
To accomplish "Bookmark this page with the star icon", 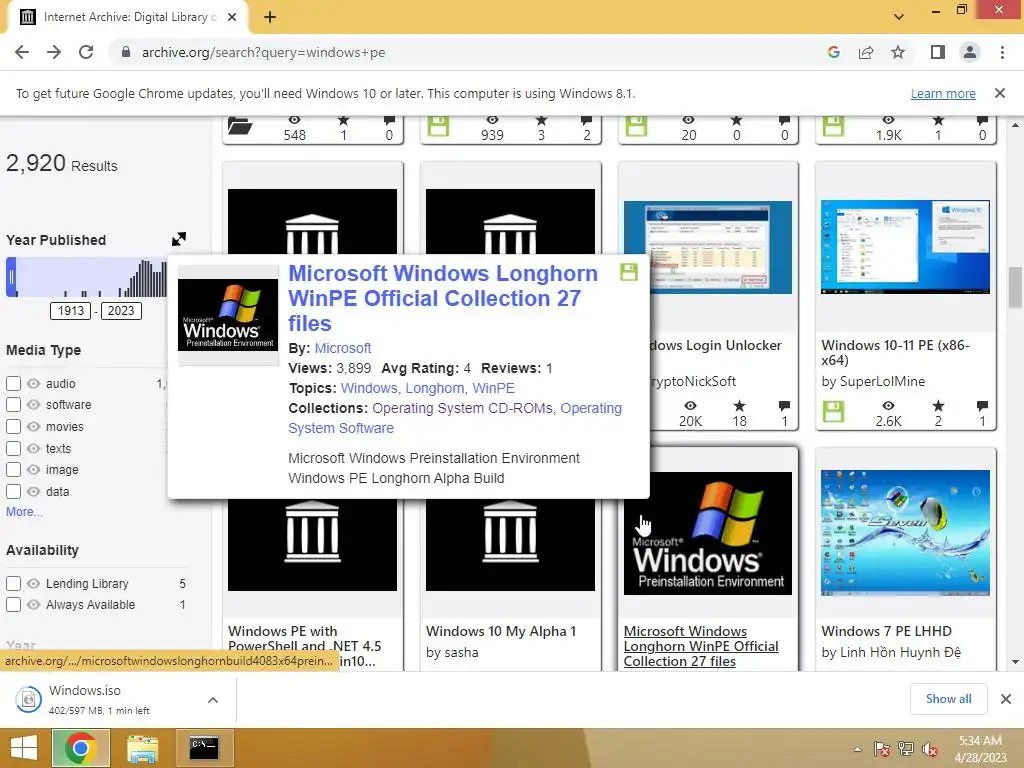I will tap(898, 52).
